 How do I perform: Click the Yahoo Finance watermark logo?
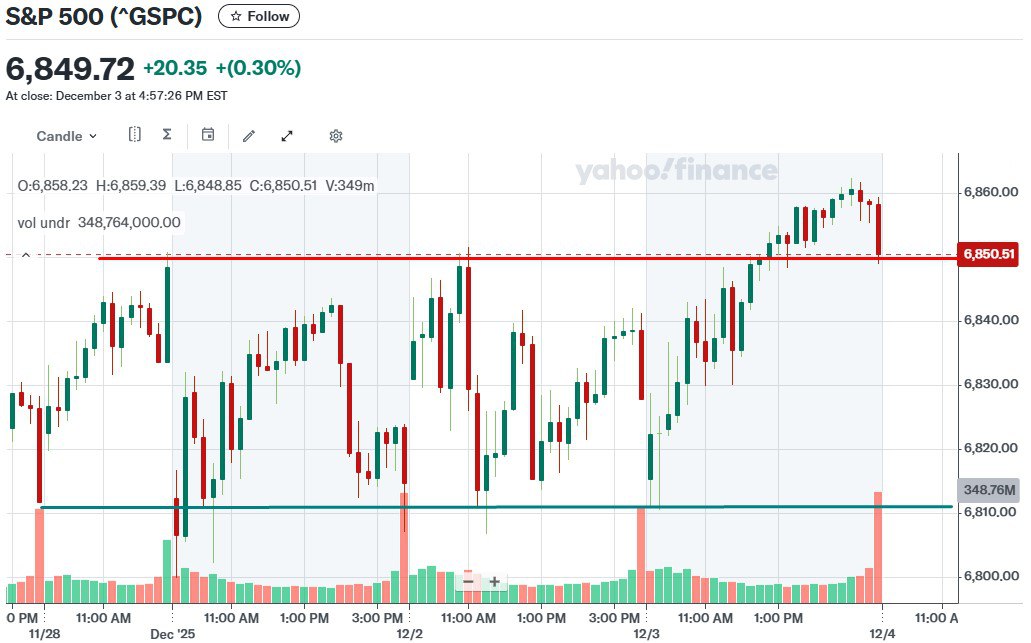676,171
